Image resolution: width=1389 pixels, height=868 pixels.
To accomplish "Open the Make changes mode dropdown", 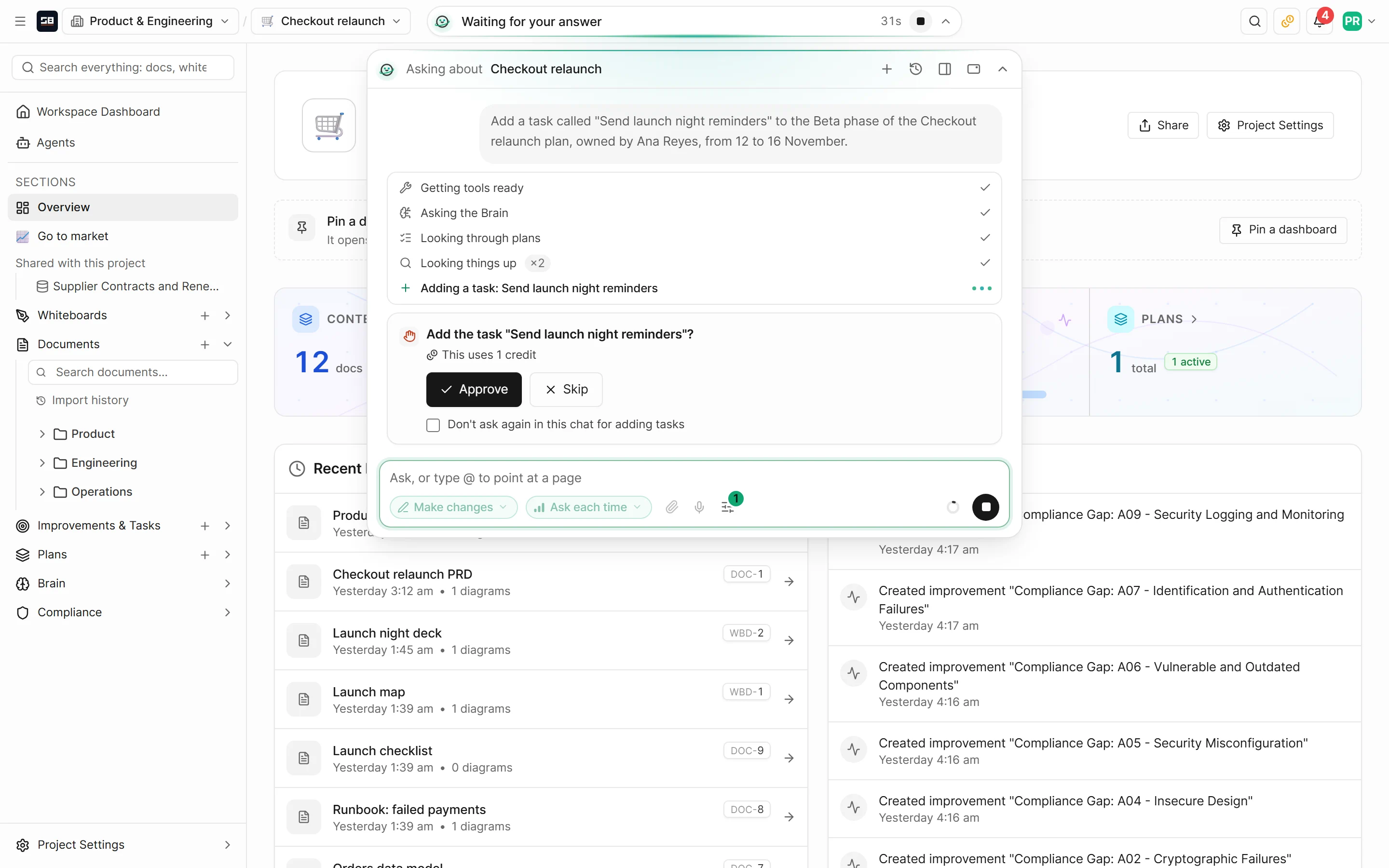I will coord(453,507).
